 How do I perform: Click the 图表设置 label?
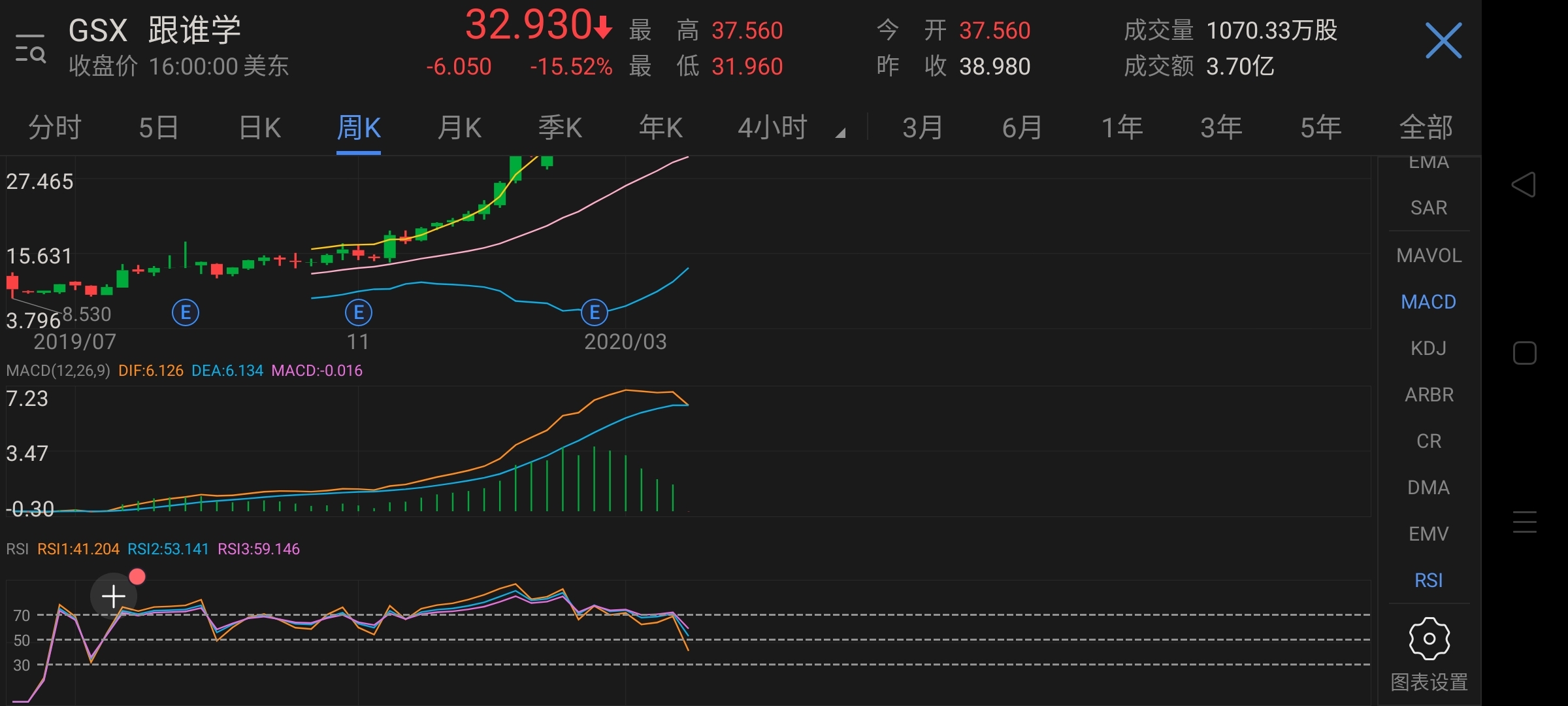1429,682
